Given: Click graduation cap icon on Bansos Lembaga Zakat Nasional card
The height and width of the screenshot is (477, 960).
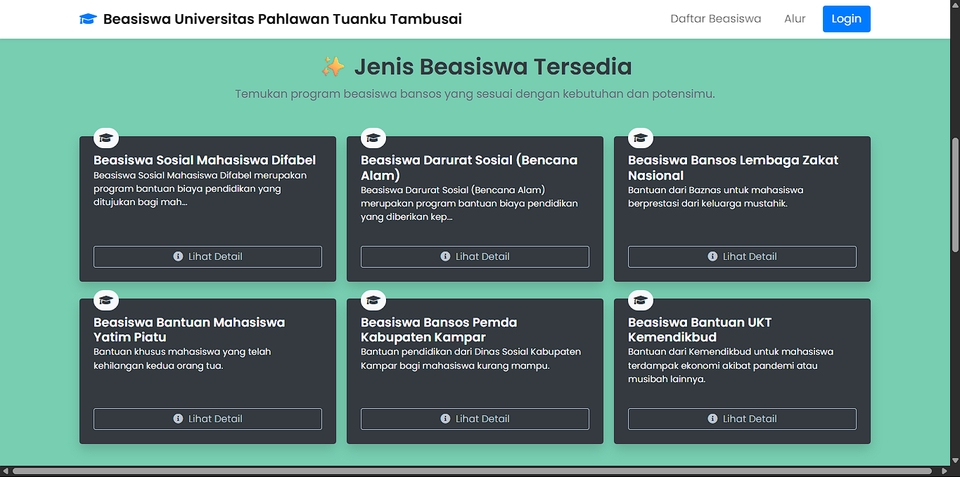Looking at the screenshot, I should coord(641,138).
